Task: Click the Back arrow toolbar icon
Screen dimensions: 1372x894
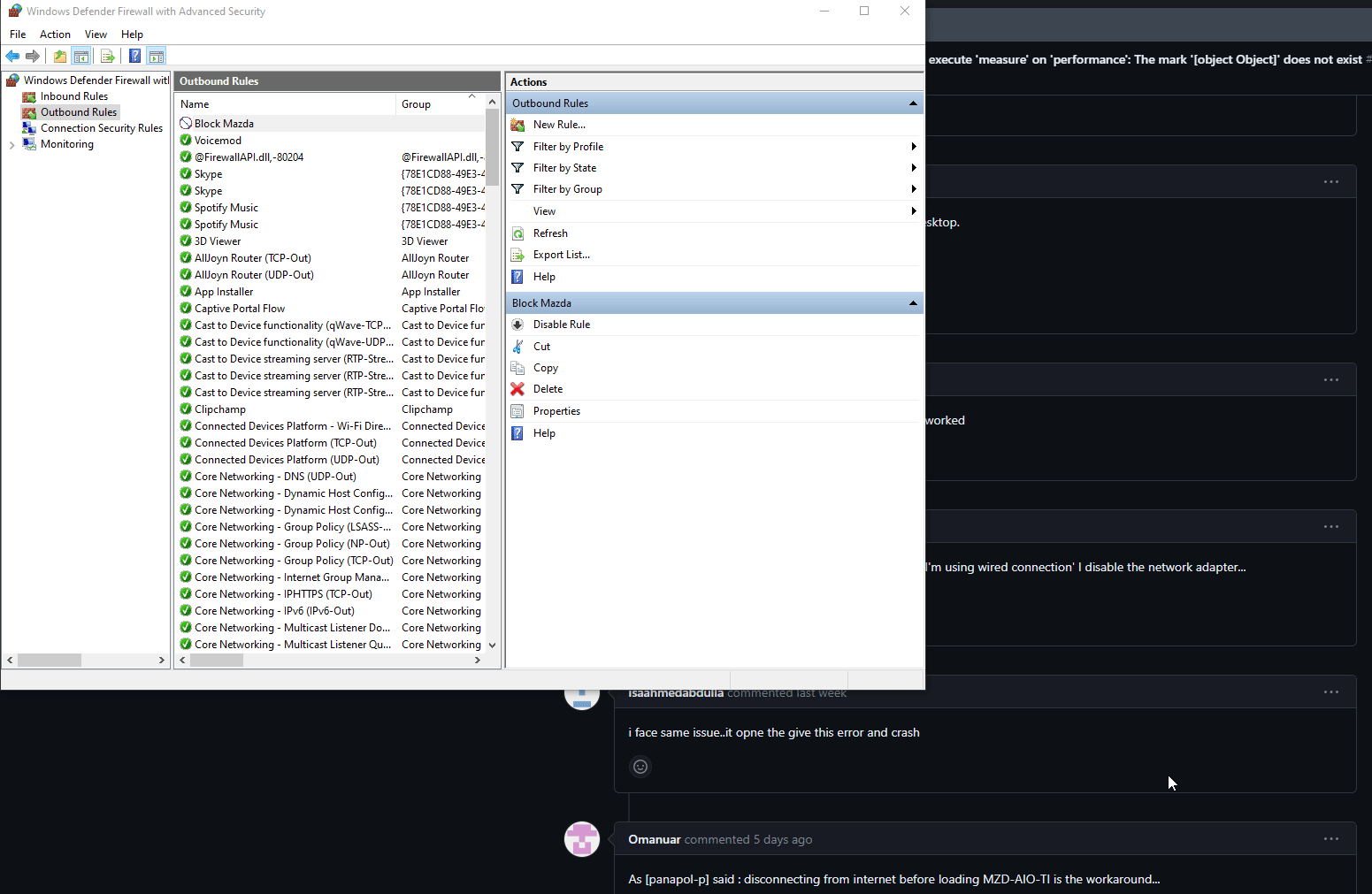Action: coord(12,57)
